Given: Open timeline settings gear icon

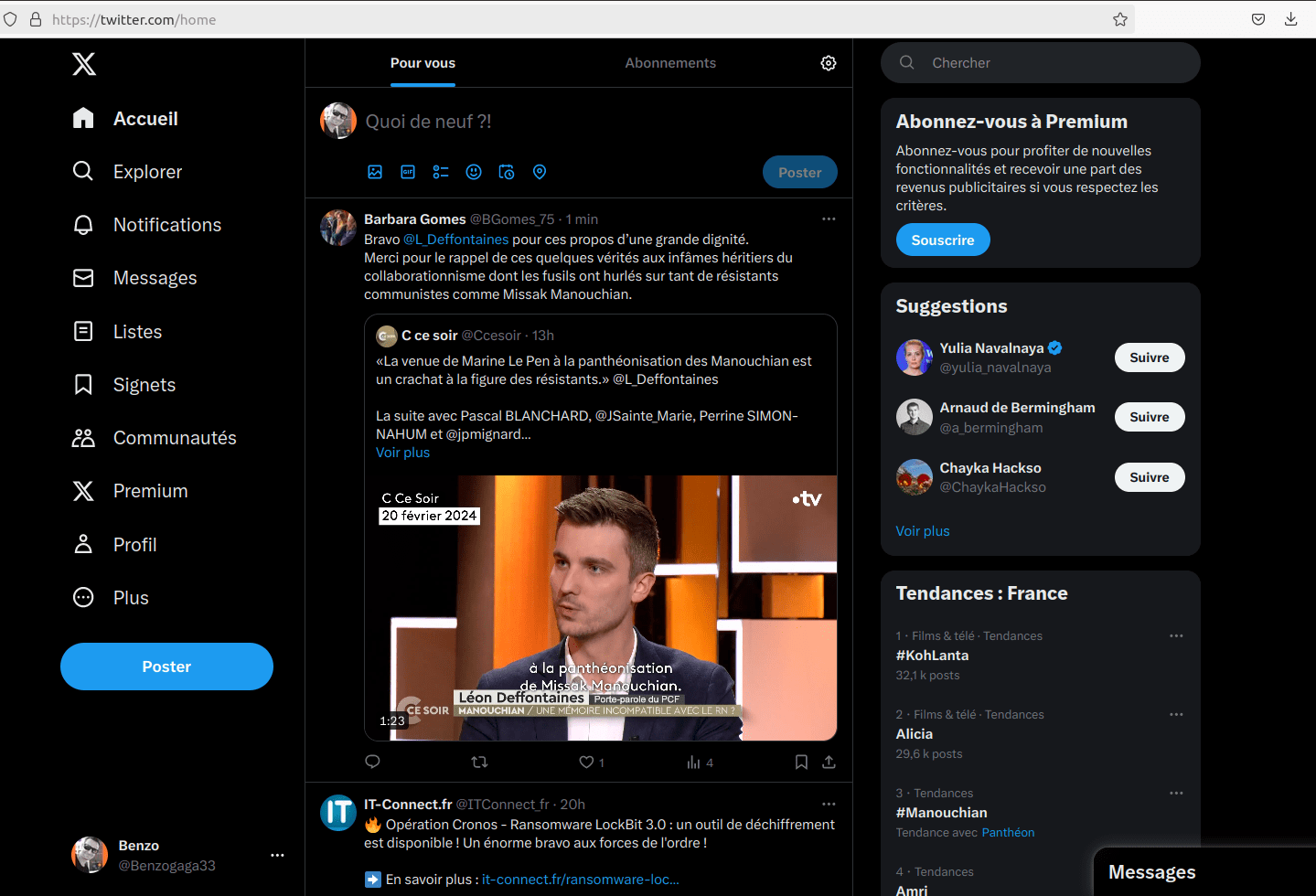Looking at the screenshot, I should point(829,63).
